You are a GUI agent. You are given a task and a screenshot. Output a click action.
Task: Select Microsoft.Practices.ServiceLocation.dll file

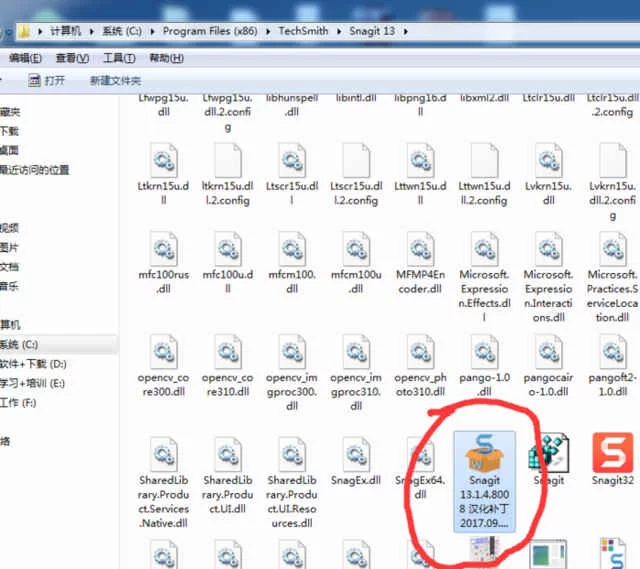pyautogui.click(x=612, y=278)
